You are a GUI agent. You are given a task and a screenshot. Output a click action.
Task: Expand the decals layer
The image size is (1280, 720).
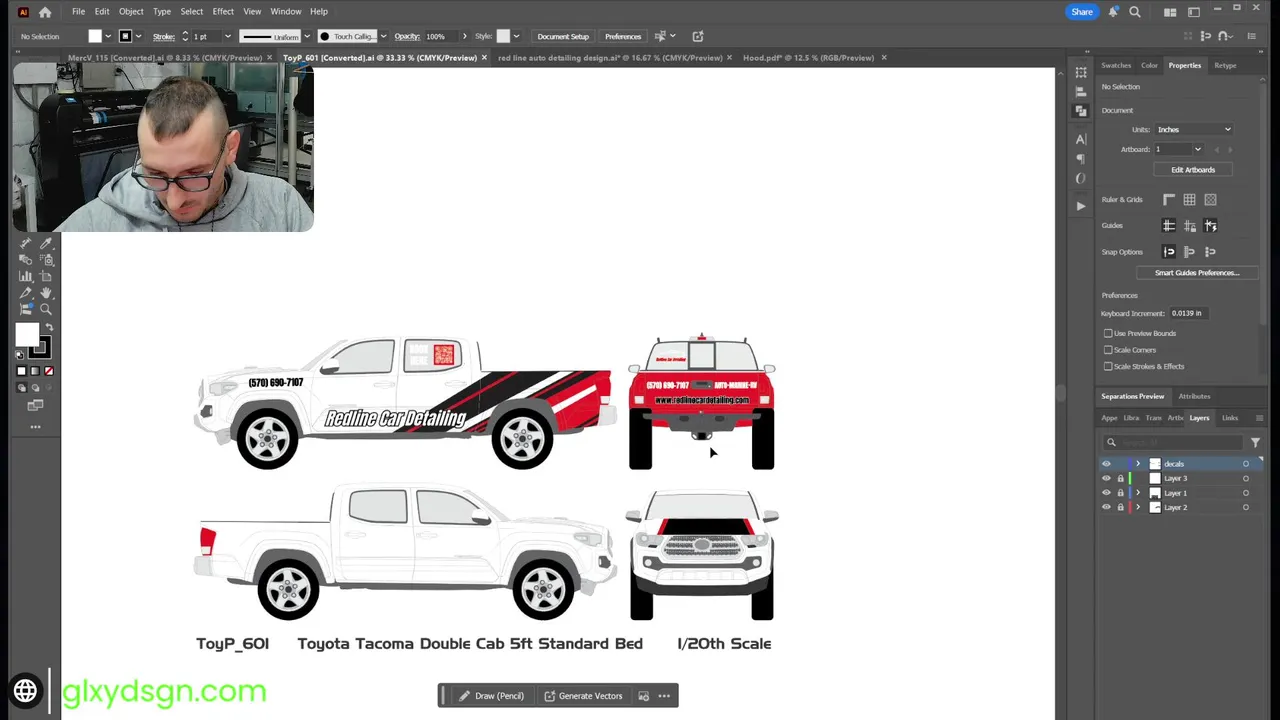[1137, 464]
